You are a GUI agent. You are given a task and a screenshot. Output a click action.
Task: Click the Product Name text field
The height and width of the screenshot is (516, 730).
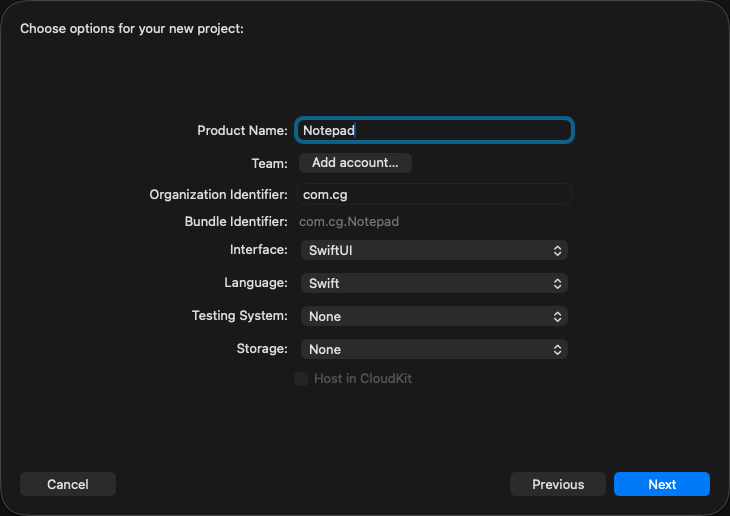(434, 130)
